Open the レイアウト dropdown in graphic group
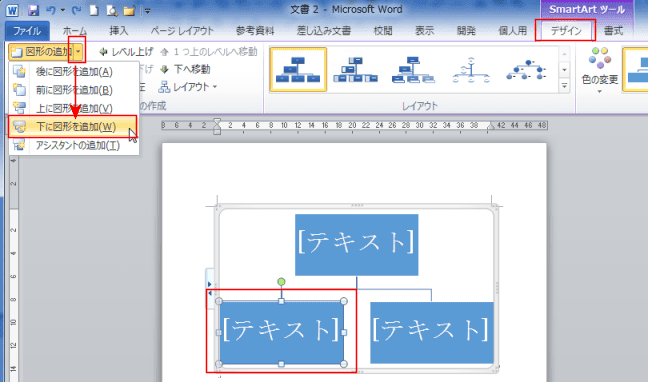This screenshot has width=648, height=382. pos(188,87)
